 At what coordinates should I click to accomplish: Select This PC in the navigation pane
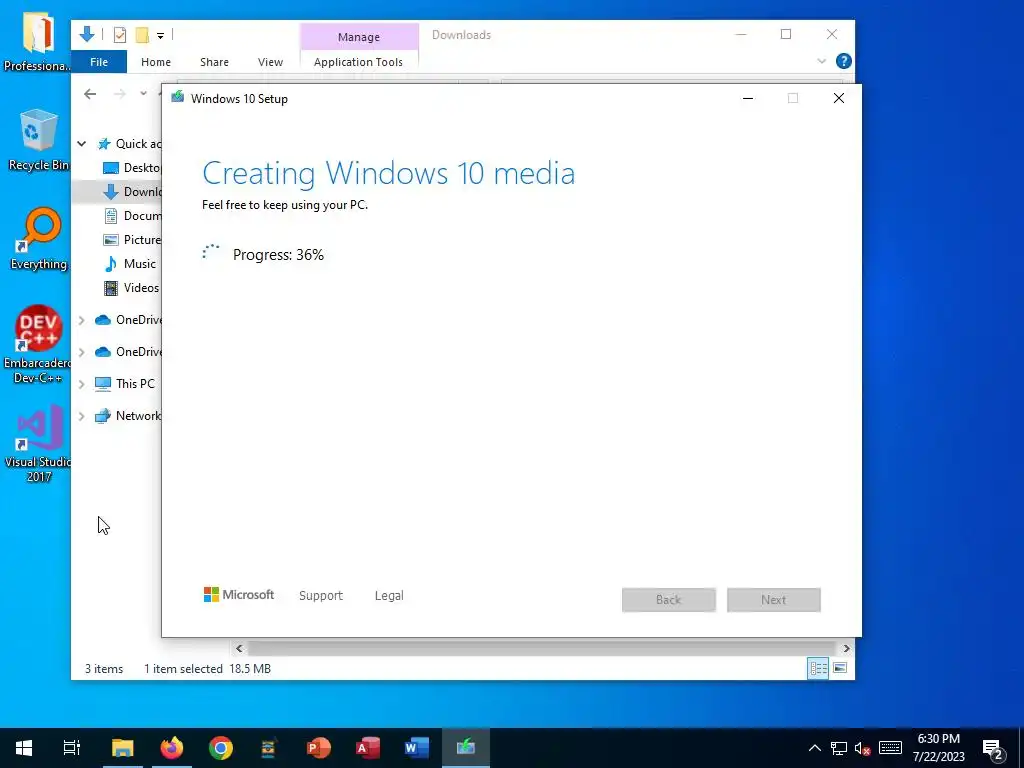point(125,384)
